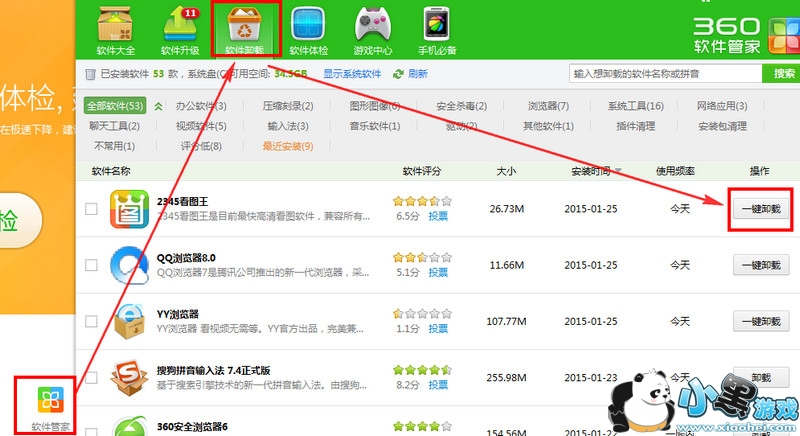Screen dimensions: 800x436
Task: Click 投票 link for QQ浏览器8.0
Action: coord(438,272)
